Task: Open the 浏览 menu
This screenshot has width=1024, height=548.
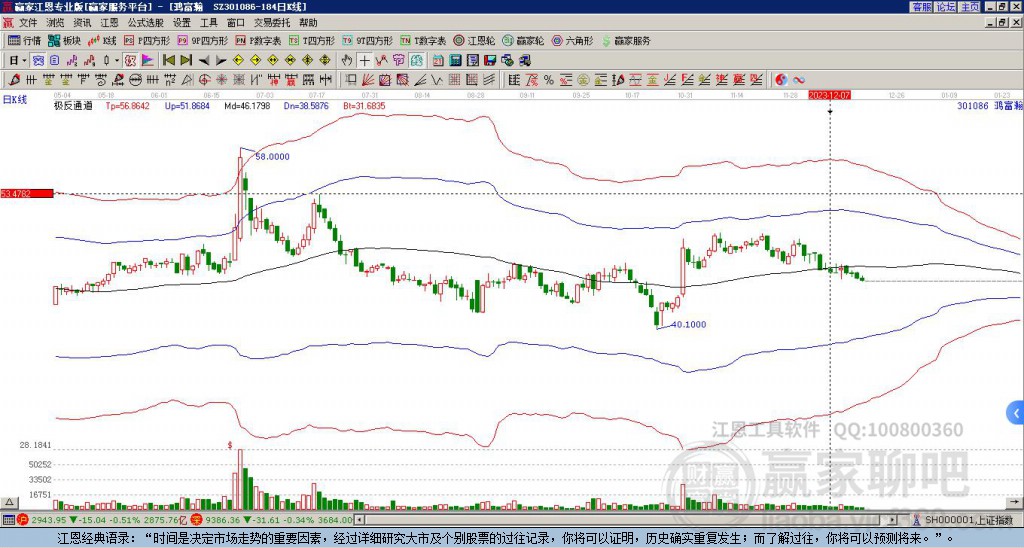Action: pyautogui.click(x=56, y=23)
